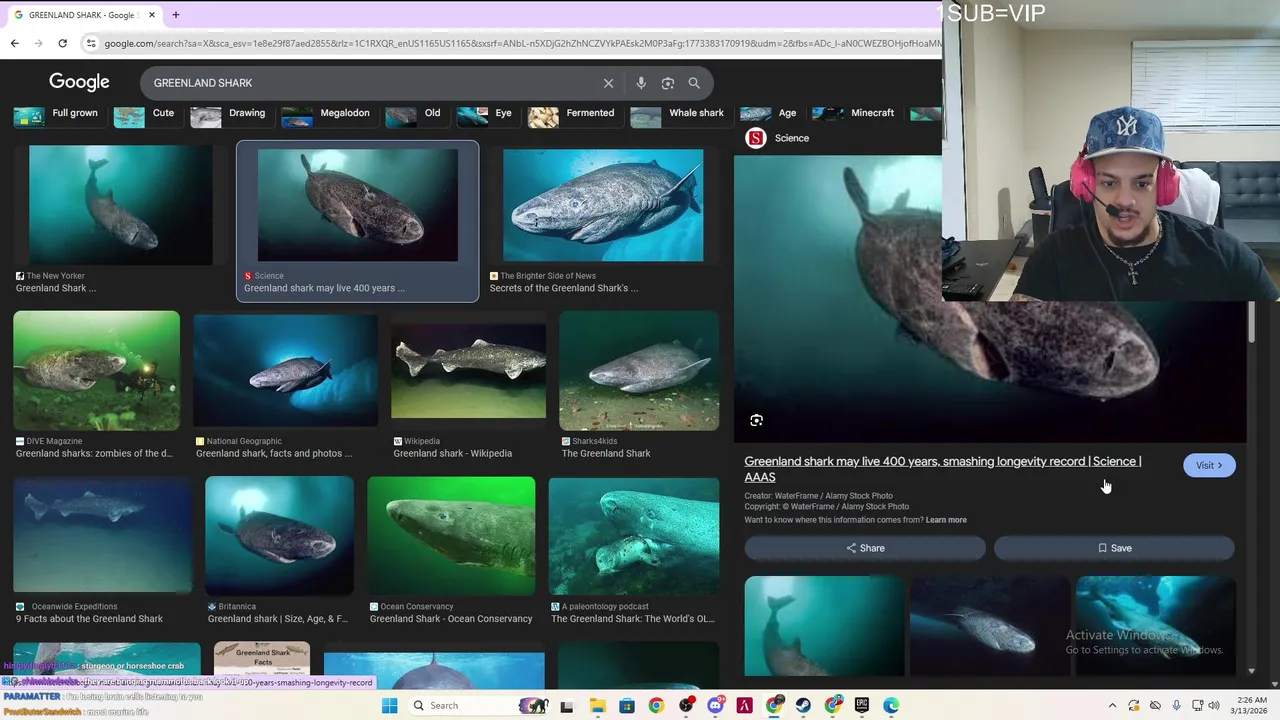Open Microsoft Edge from the taskbar
Viewport: 1280px width, 720px height.
tap(891, 705)
